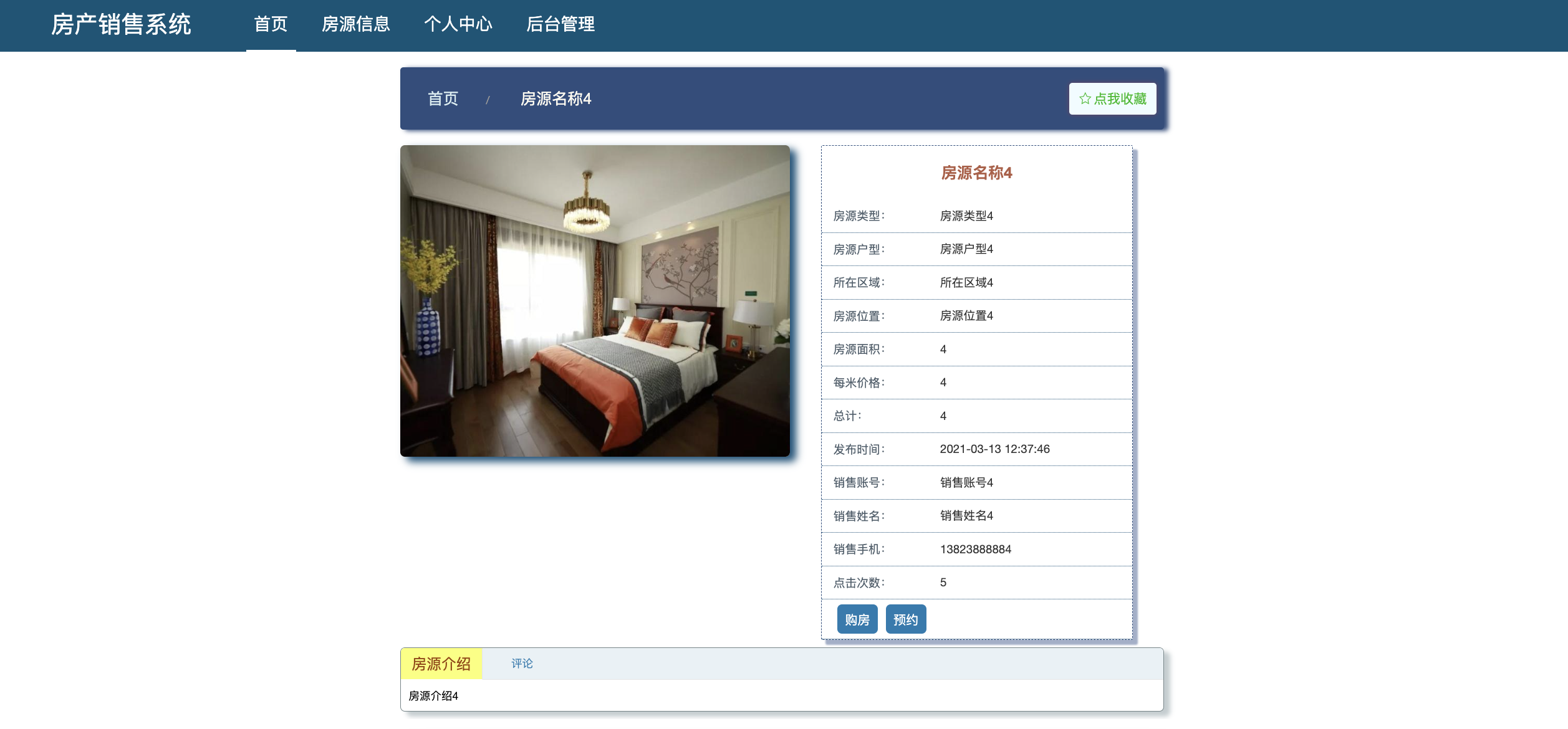Select the 房源介绍 tab
Image resolution: width=1568 pixels, height=729 pixels.
point(441,664)
